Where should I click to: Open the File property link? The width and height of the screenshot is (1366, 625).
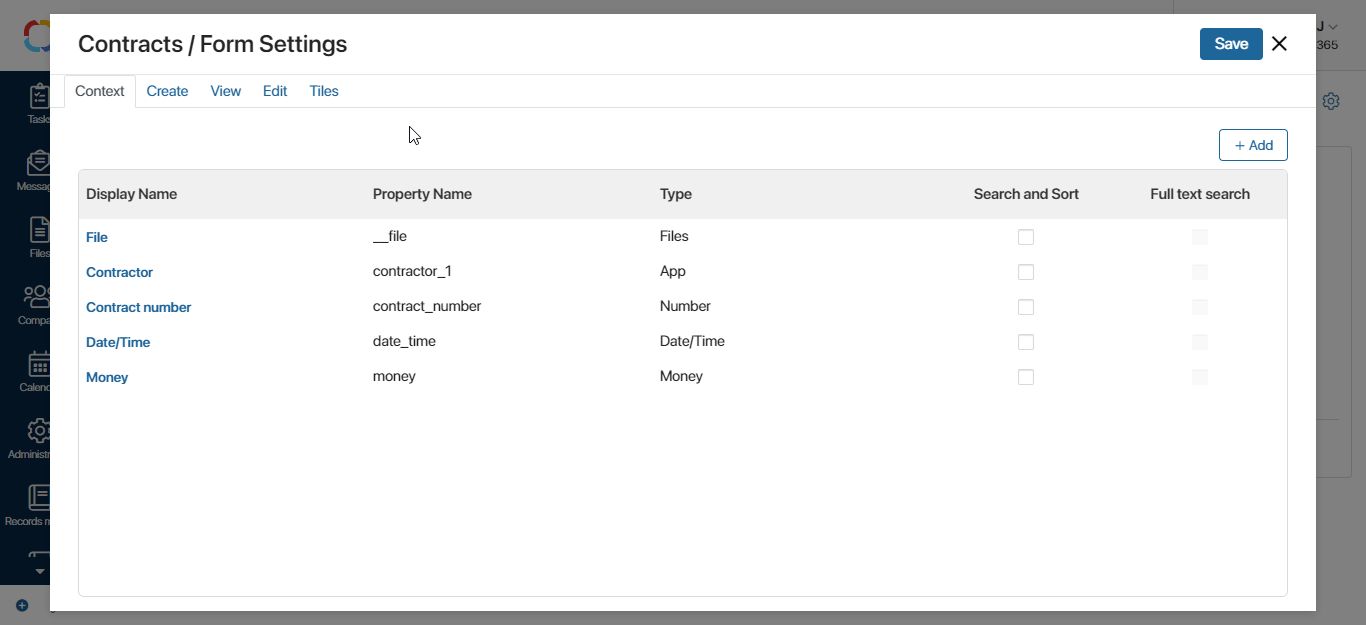(97, 237)
